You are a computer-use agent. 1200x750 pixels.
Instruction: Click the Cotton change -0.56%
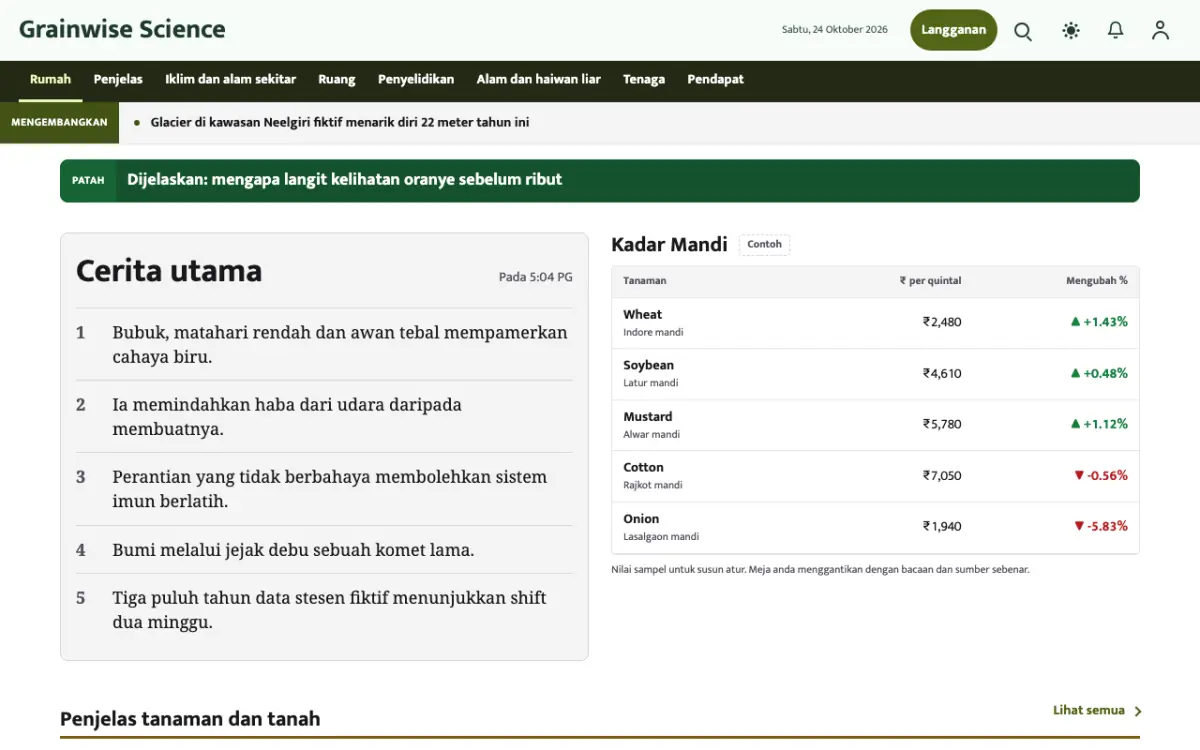1101,475
